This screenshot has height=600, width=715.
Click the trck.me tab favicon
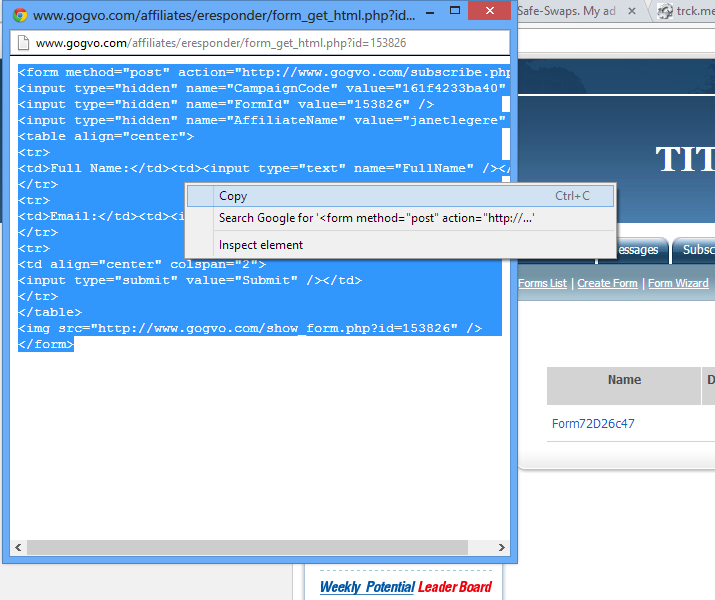665,12
